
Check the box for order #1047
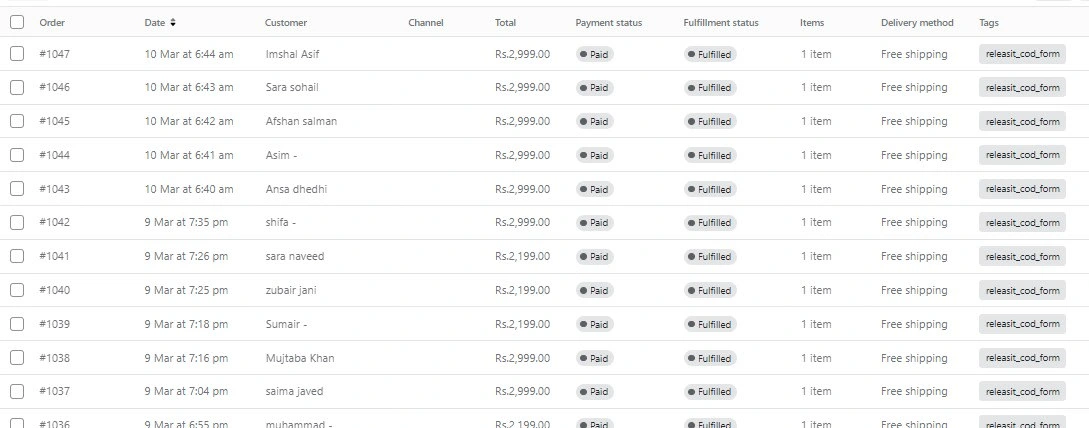(x=17, y=54)
